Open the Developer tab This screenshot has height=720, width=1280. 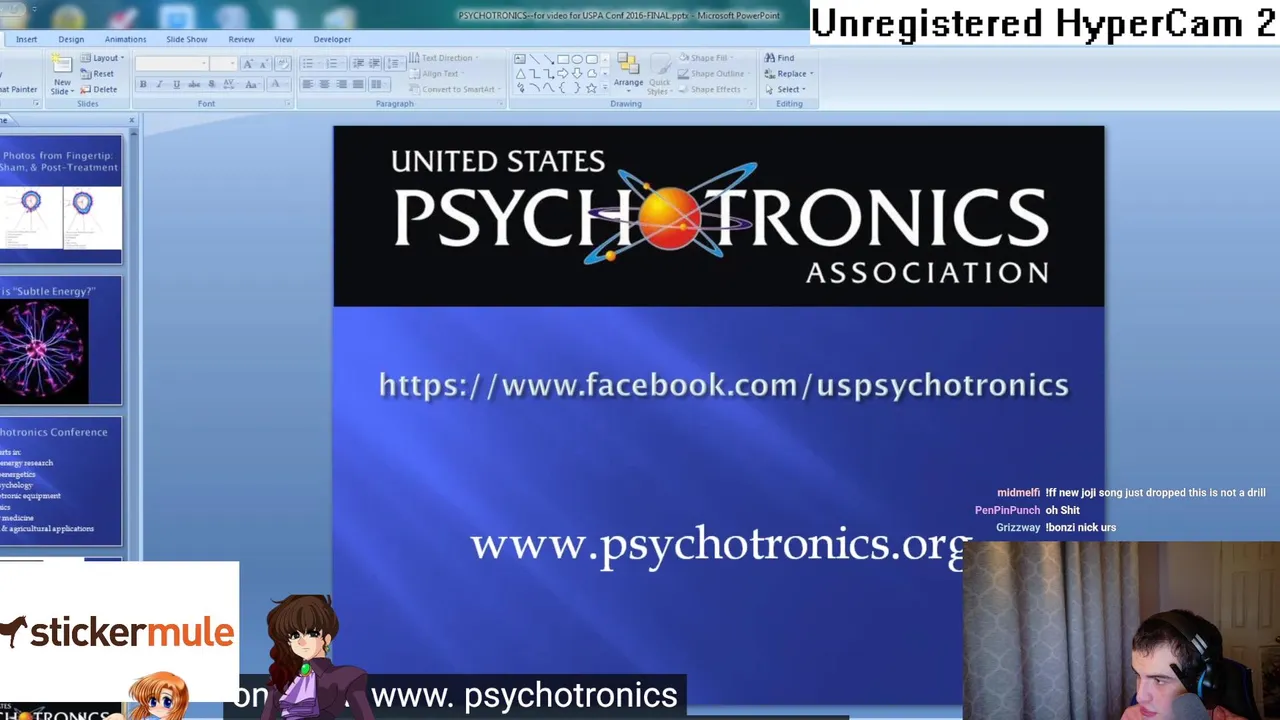coord(332,39)
